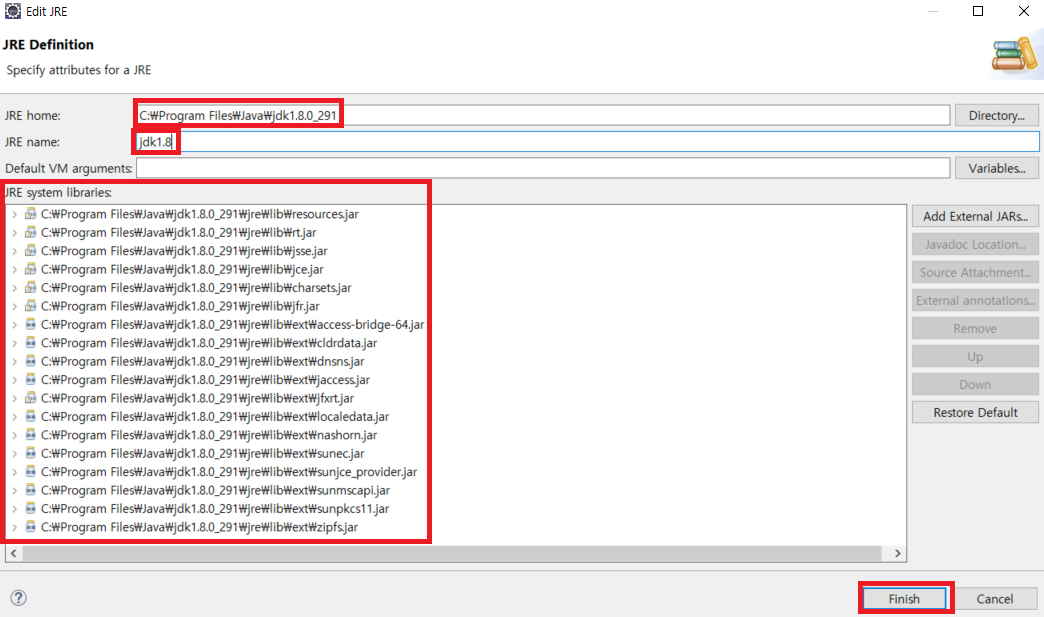The width and height of the screenshot is (1044, 617).
Task: Click the jar icon of zipfs.jar
Action: [x=31, y=527]
